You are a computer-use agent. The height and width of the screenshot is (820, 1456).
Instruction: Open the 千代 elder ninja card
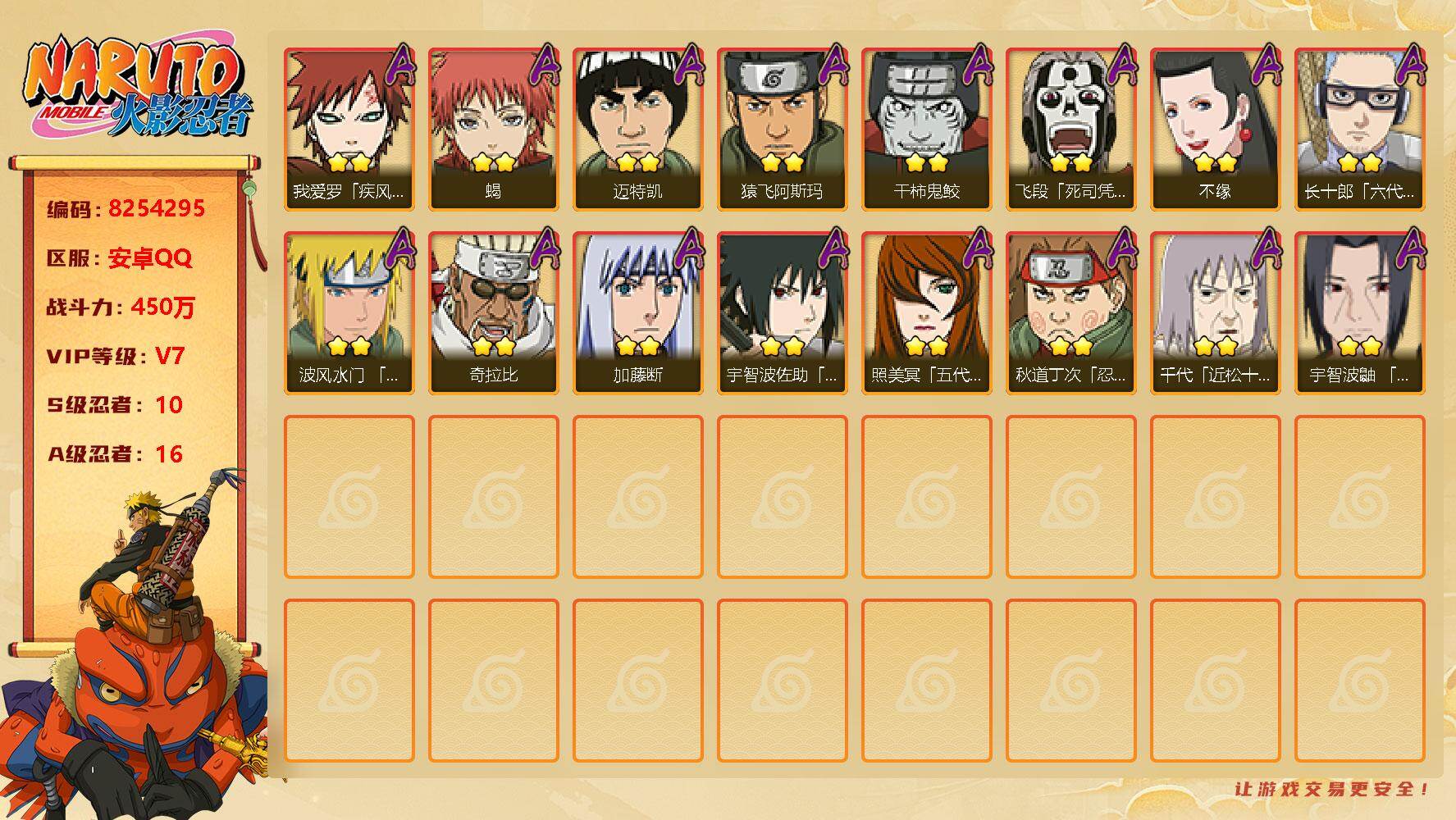click(x=1216, y=312)
